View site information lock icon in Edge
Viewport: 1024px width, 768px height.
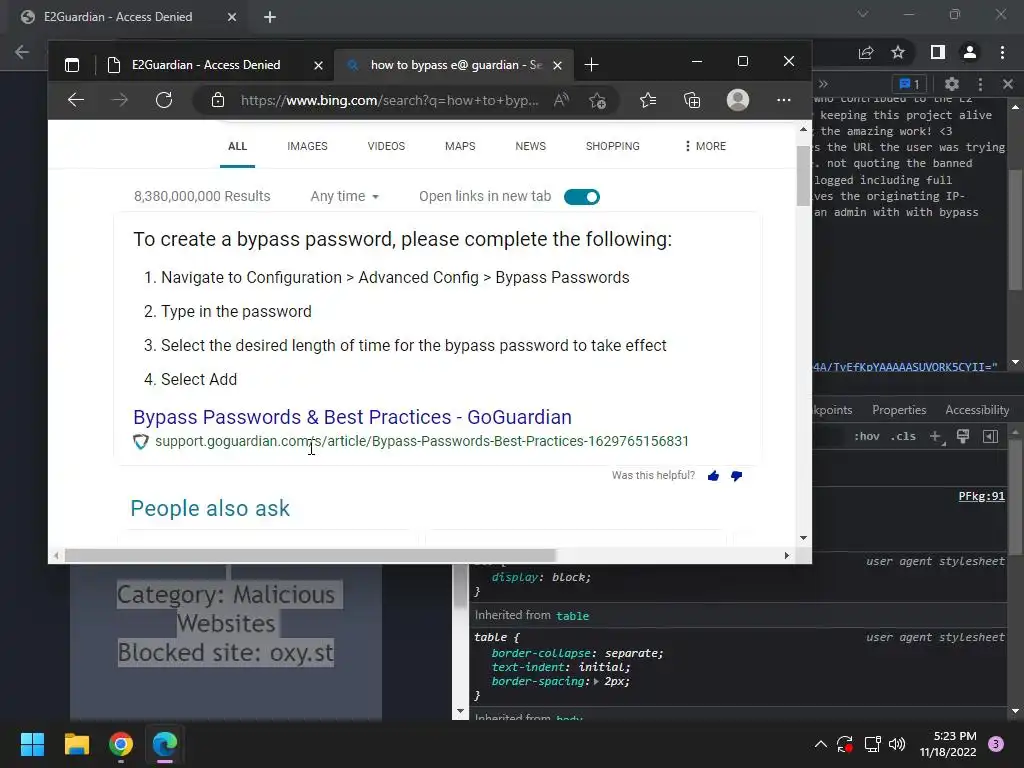[217, 100]
